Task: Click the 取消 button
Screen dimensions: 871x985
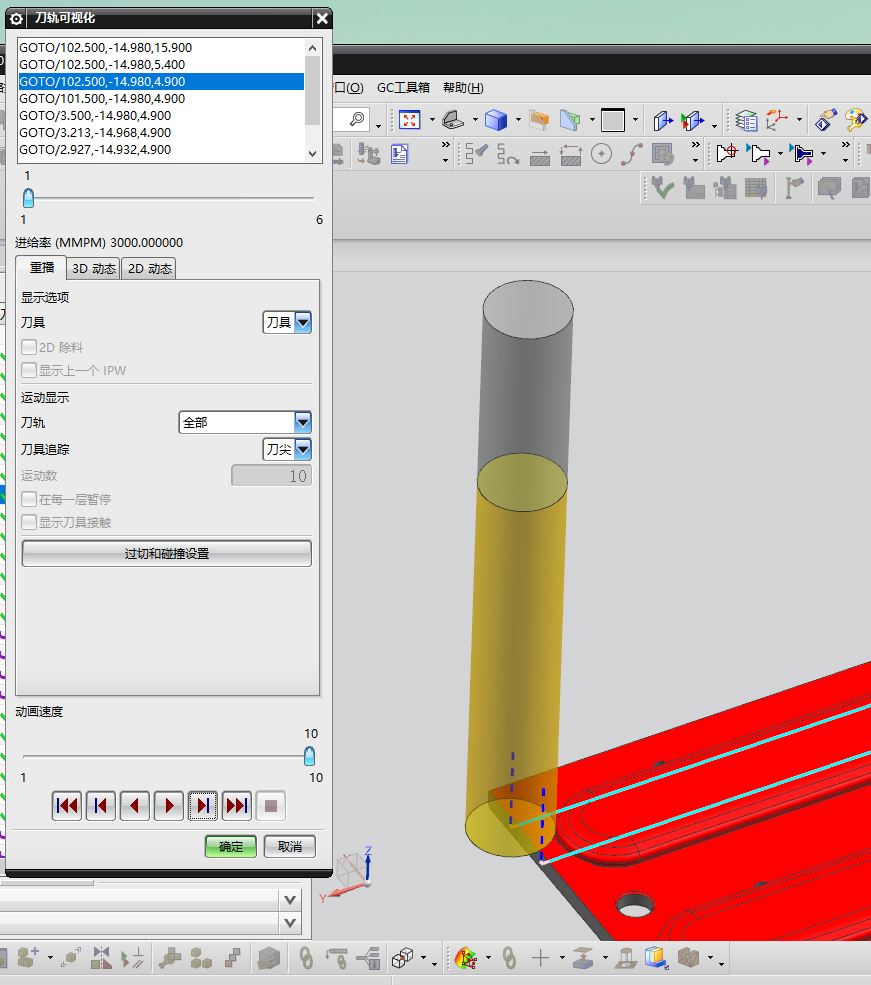Action: [x=289, y=846]
